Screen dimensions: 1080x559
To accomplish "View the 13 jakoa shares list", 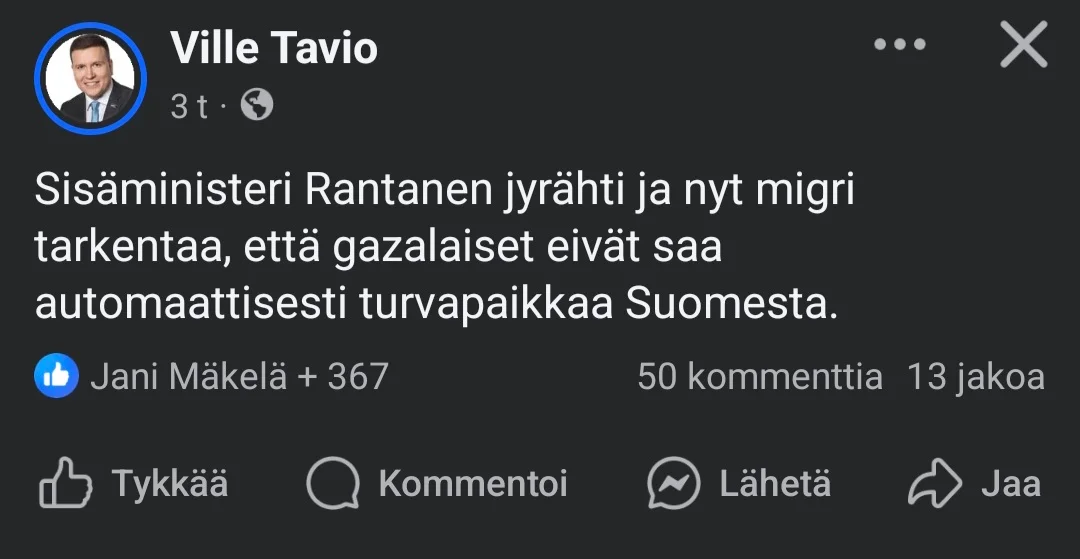I will [x=975, y=377].
